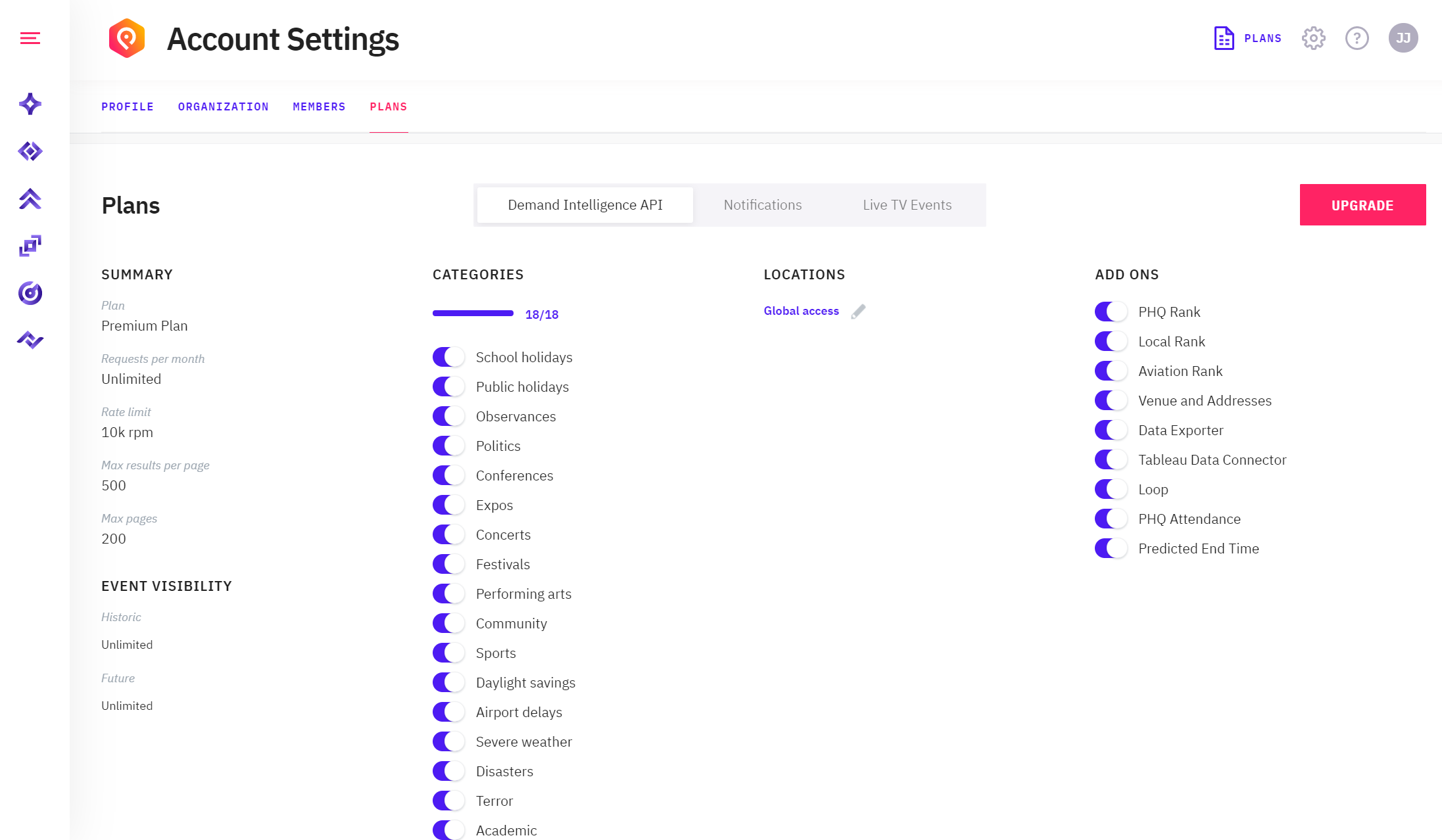This screenshot has height=840, width=1442.
Task: Turn off the Concerts category toggle
Action: coord(449,534)
